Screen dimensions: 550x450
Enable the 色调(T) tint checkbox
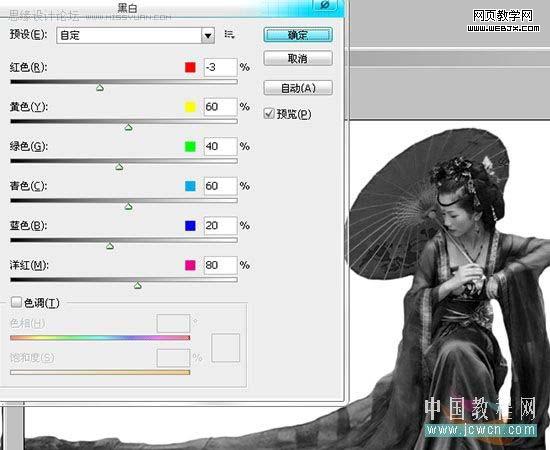tap(16, 302)
